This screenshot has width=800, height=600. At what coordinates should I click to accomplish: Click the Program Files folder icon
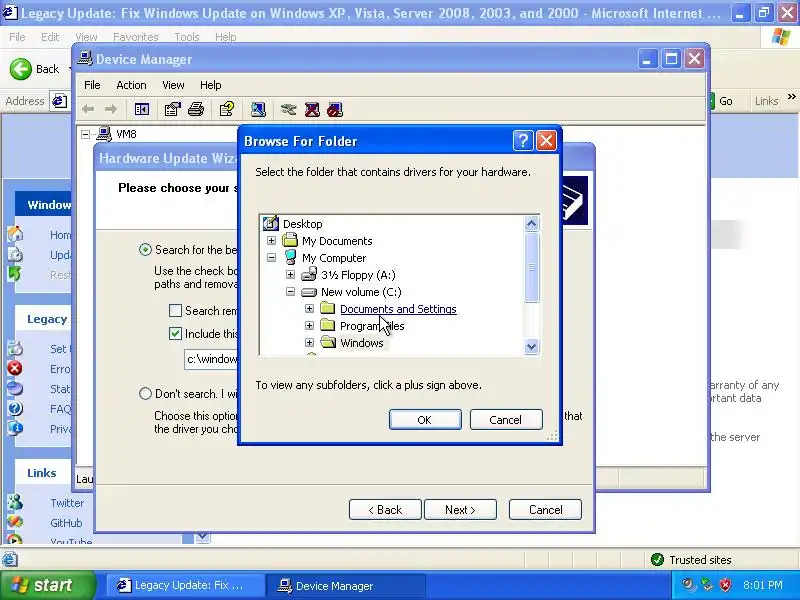point(328,325)
